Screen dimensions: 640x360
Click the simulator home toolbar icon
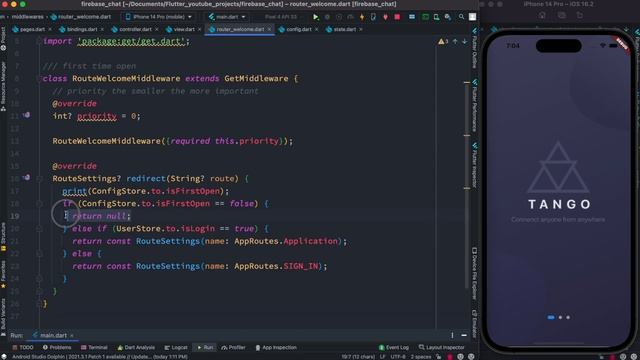[542, 16]
